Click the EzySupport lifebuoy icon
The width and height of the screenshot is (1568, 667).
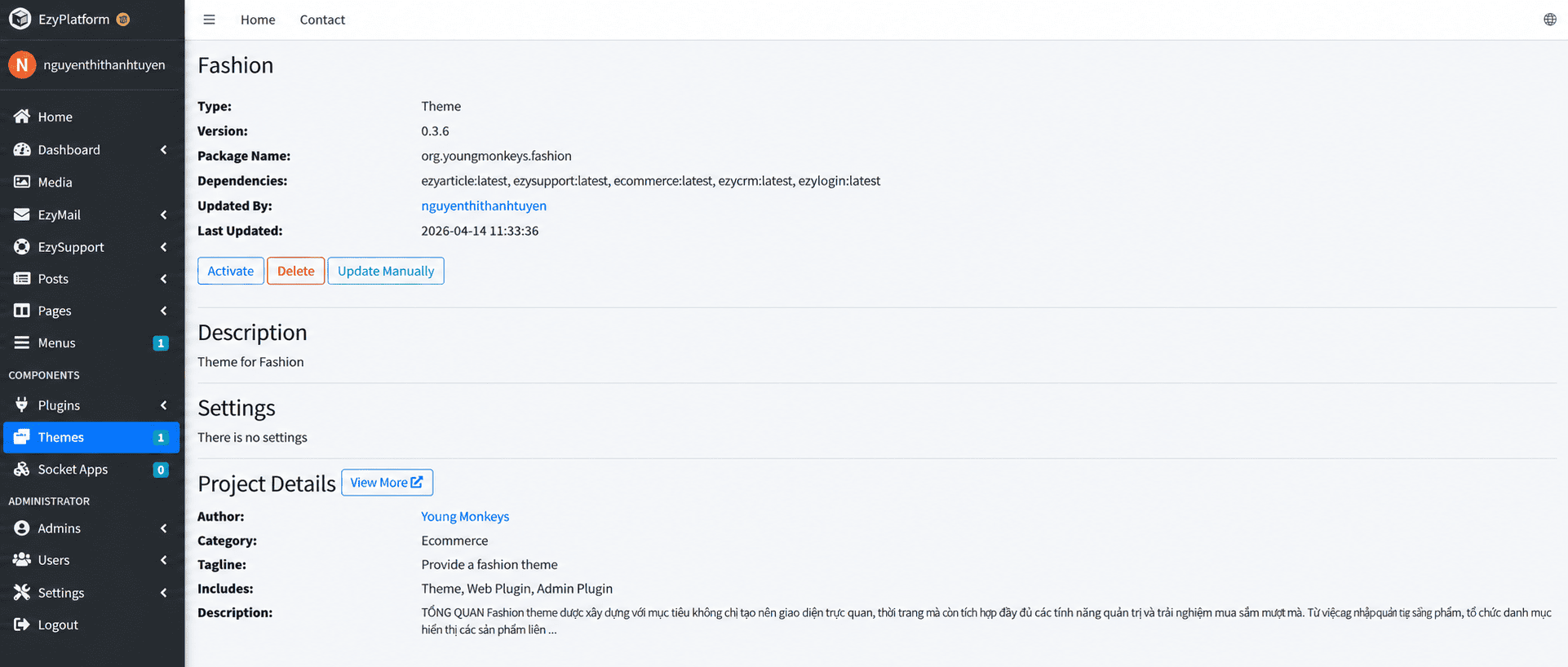(22, 246)
